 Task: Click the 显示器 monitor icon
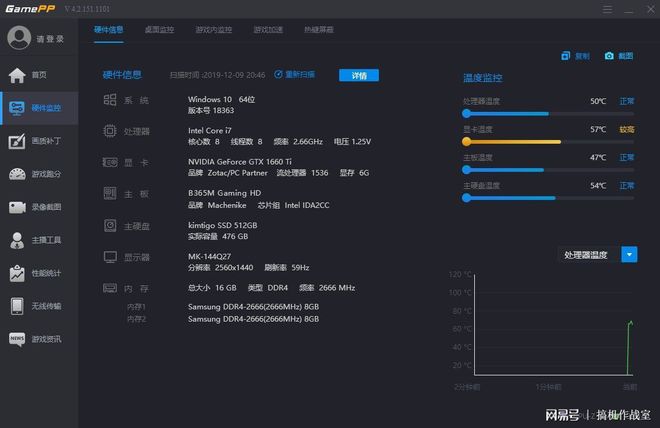pos(110,257)
